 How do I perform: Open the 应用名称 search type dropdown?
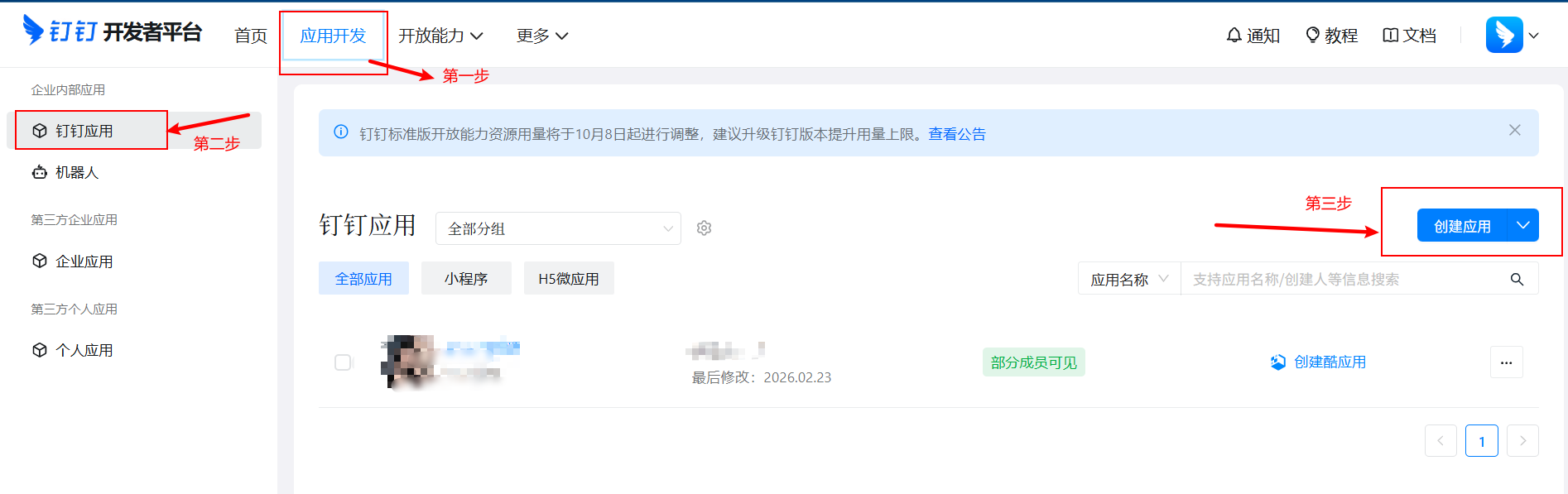pos(1129,279)
